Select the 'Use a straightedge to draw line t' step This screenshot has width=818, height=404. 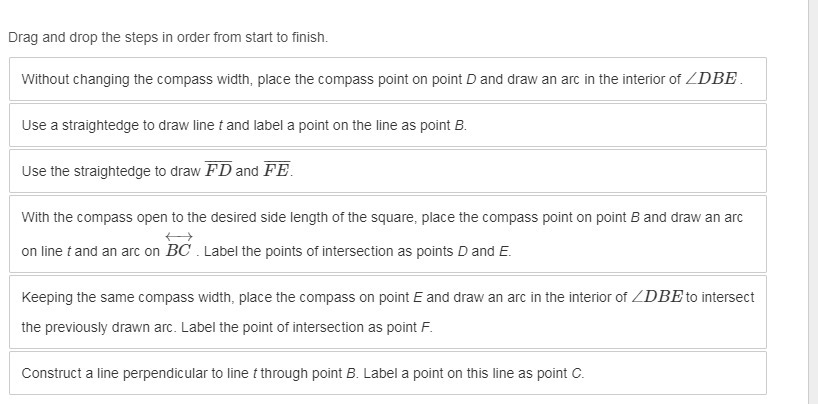pyautogui.click(x=388, y=125)
